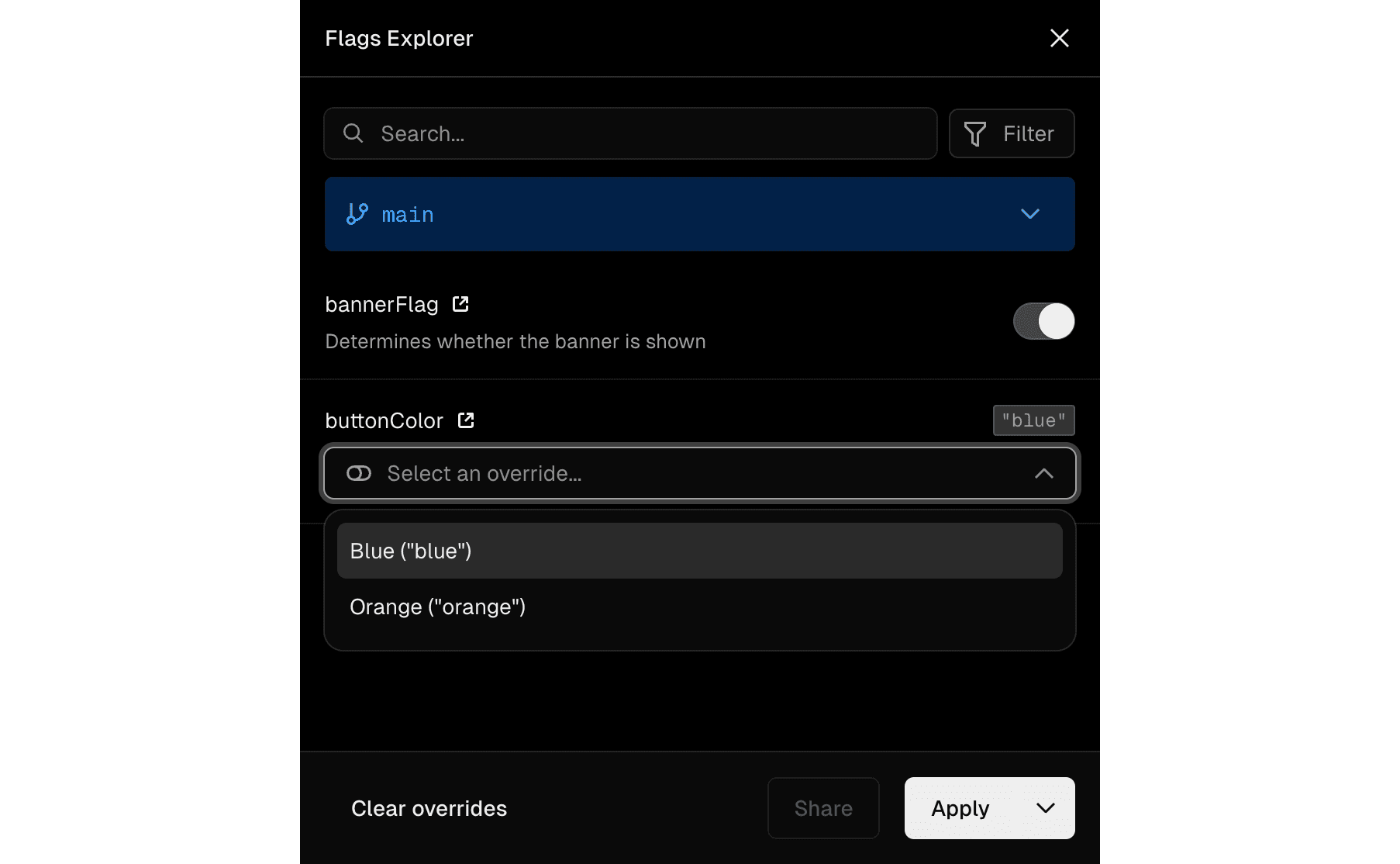Click the filter funnel icon
The height and width of the screenshot is (864, 1400).
pyautogui.click(x=975, y=133)
